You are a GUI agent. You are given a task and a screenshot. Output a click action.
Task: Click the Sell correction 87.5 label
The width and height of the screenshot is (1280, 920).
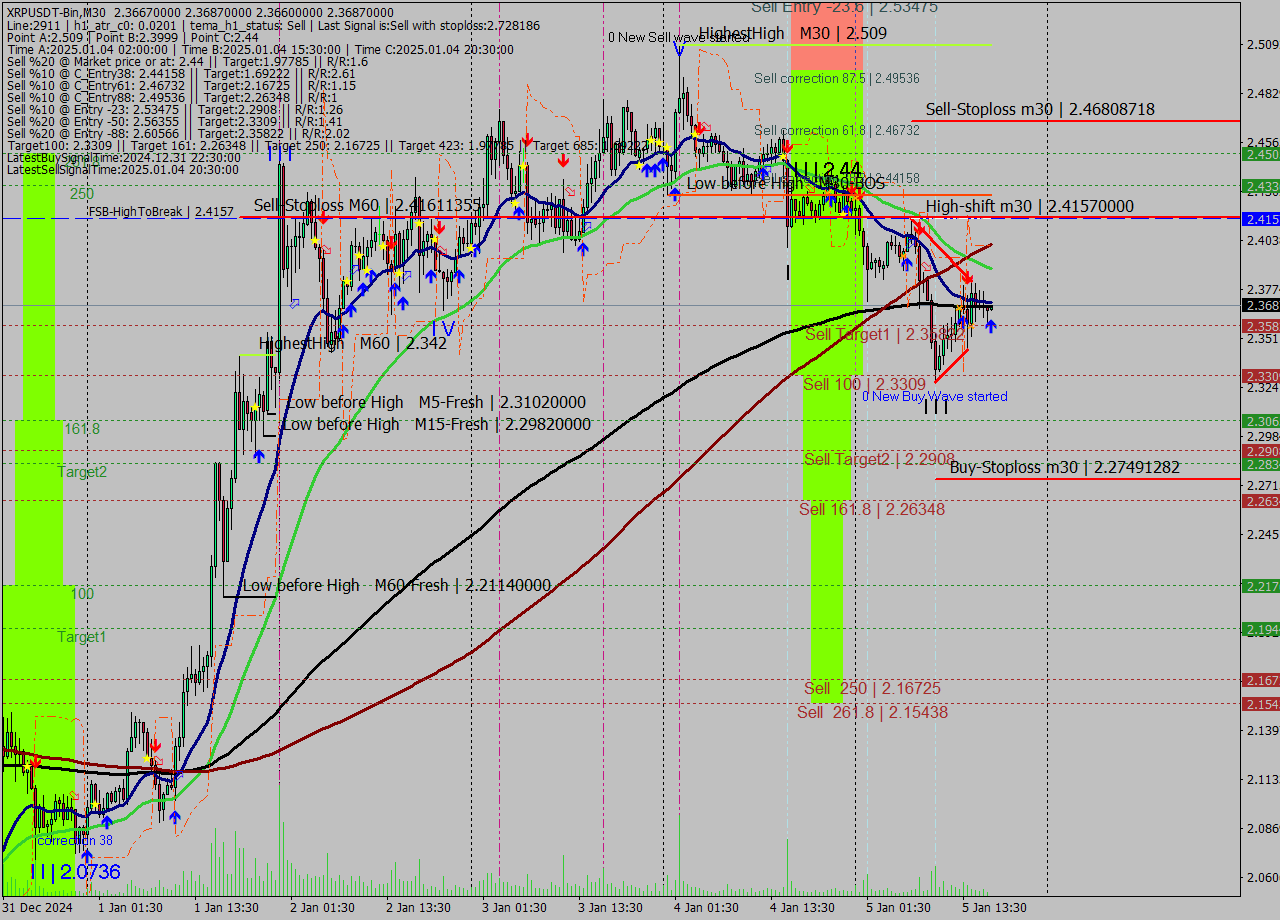pos(837,78)
